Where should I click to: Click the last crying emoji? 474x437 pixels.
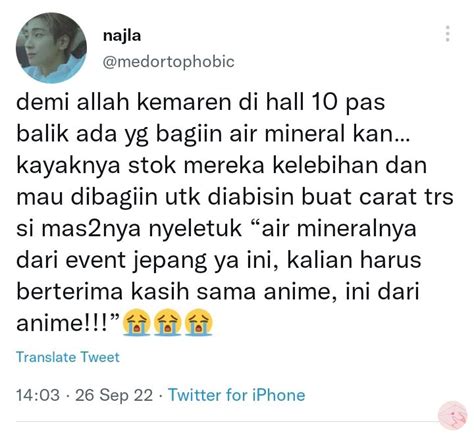(x=199, y=322)
